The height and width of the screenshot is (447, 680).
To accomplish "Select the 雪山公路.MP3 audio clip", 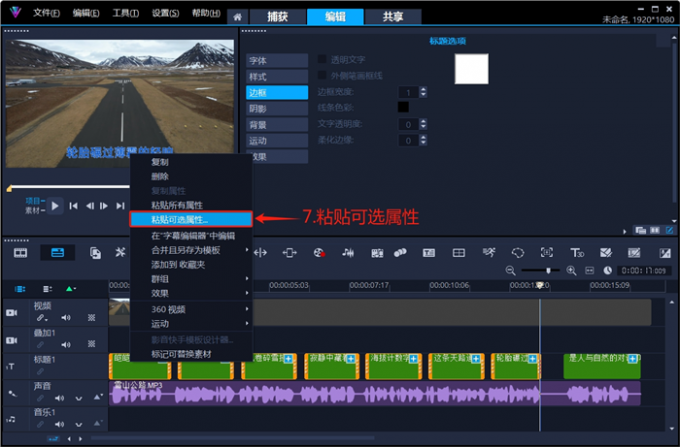I will point(375,394).
